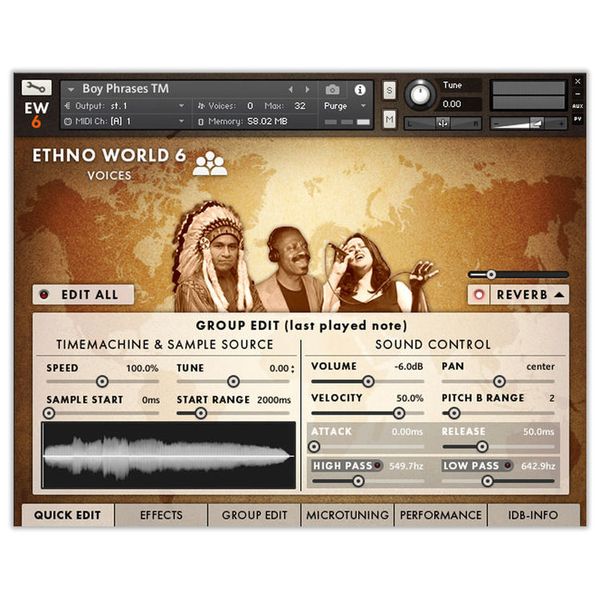Click the Purge button
This screenshot has width=600, height=600.
[x=336, y=106]
